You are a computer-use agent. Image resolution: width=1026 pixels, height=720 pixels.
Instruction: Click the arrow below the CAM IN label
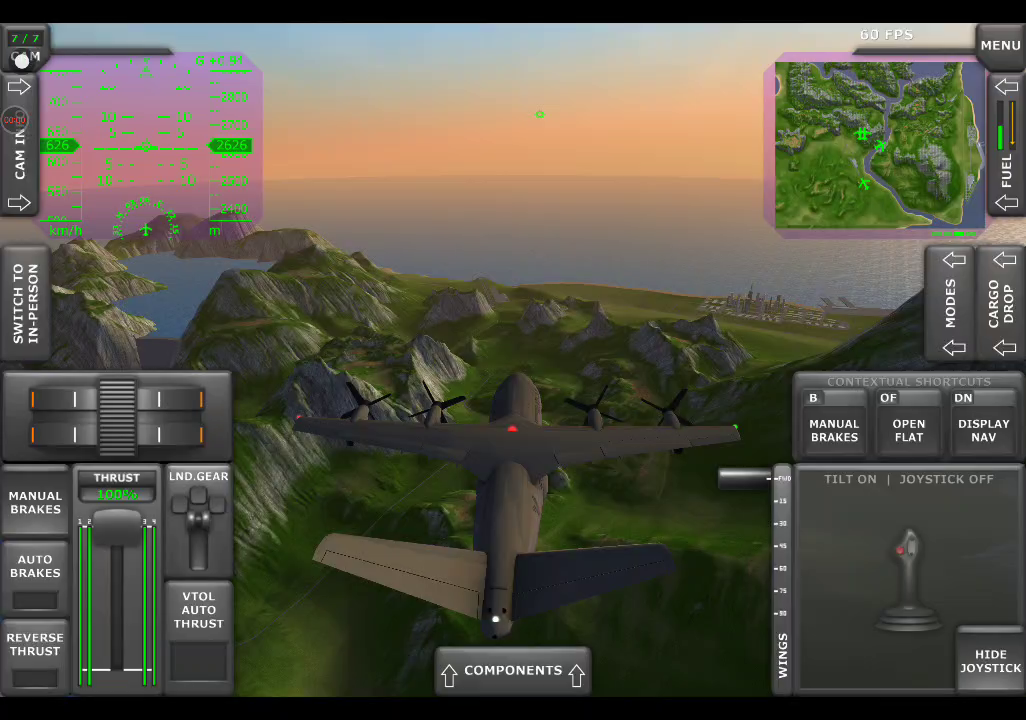(19, 203)
